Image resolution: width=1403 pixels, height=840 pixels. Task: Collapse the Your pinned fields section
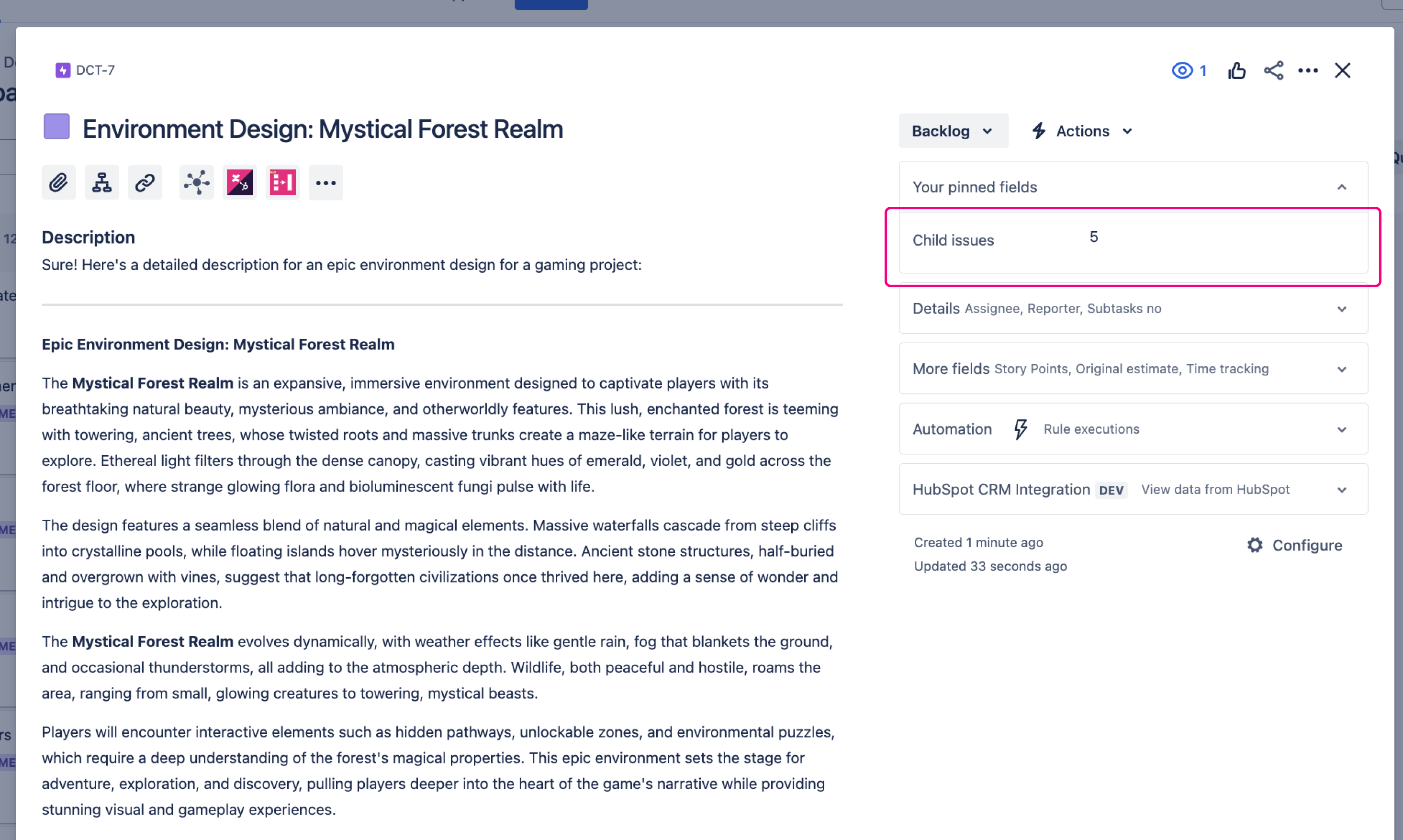pos(1341,187)
